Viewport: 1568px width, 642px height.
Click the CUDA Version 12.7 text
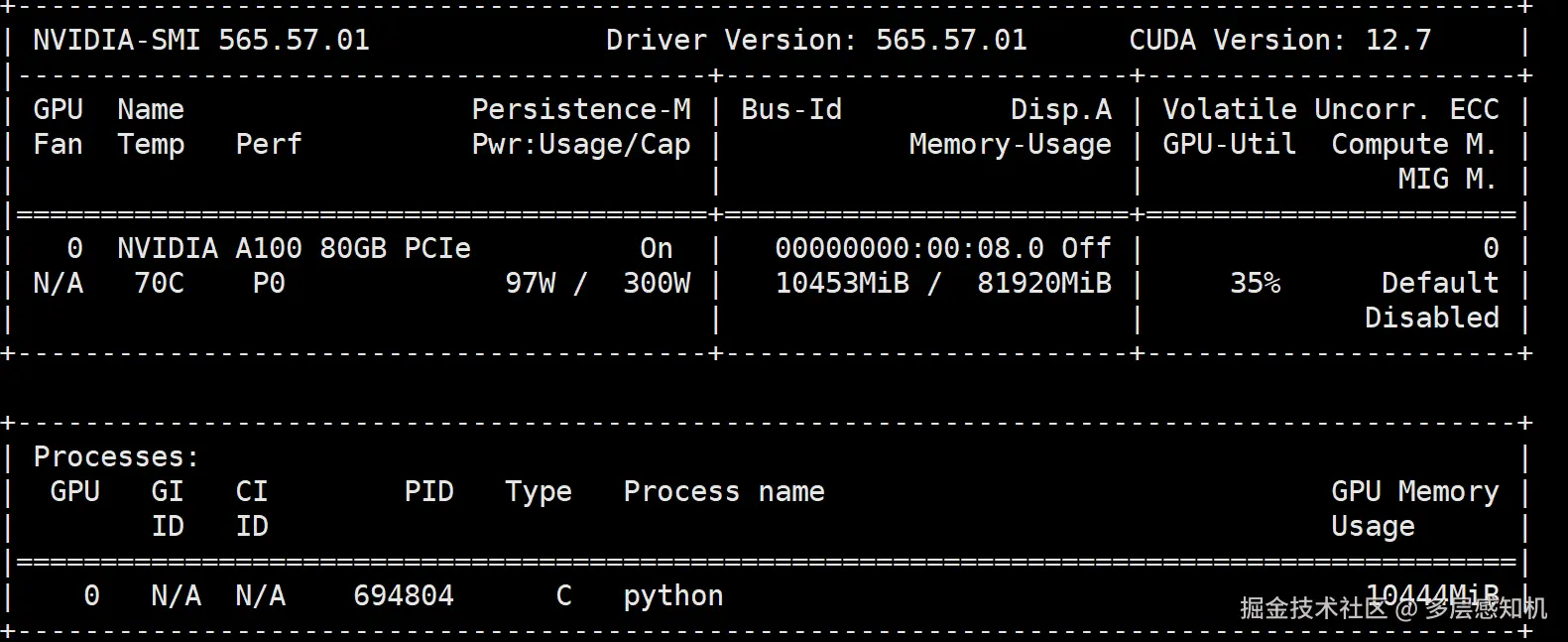click(1279, 40)
